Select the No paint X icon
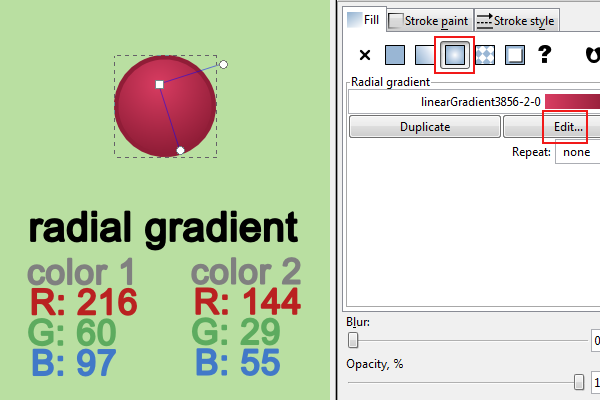Viewport: 600px width, 400px height. [x=365, y=55]
